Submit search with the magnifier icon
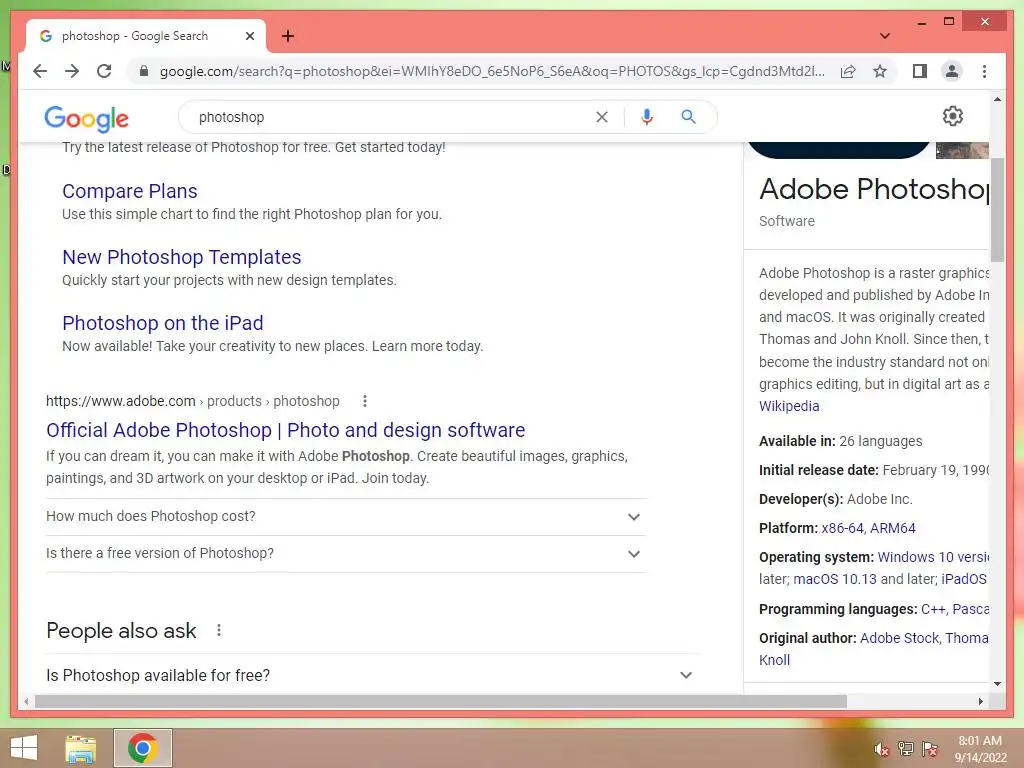This screenshot has width=1024, height=768. tap(688, 117)
